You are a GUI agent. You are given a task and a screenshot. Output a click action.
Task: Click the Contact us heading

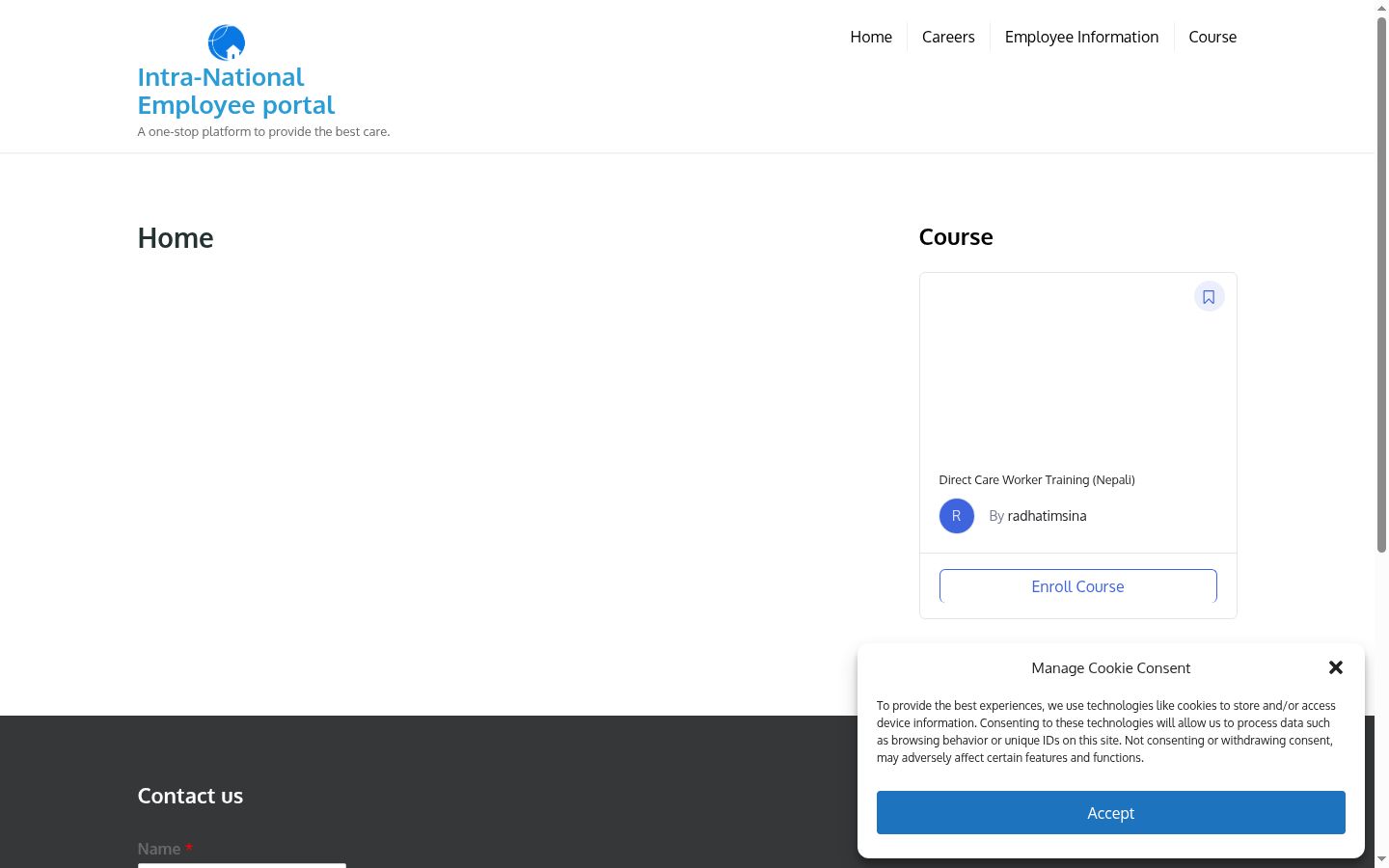click(190, 796)
